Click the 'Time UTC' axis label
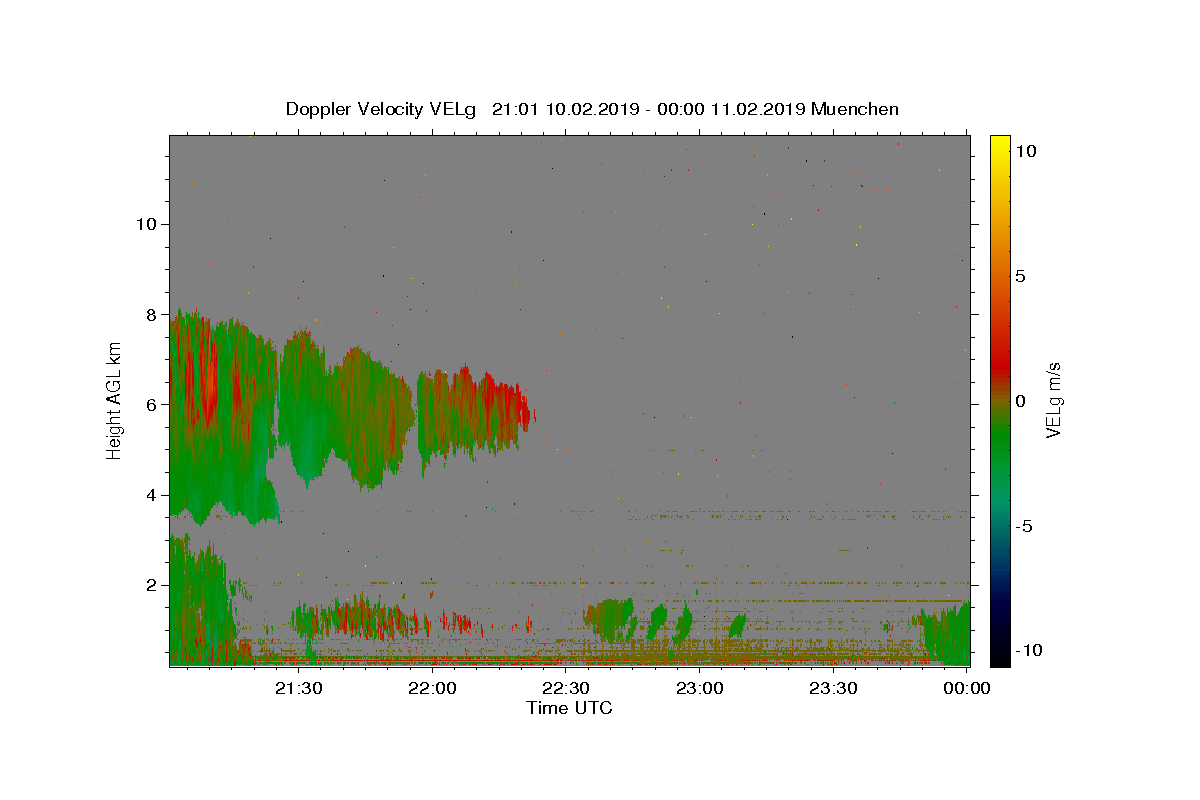Screen dimensions: 1200x800 (x=569, y=708)
